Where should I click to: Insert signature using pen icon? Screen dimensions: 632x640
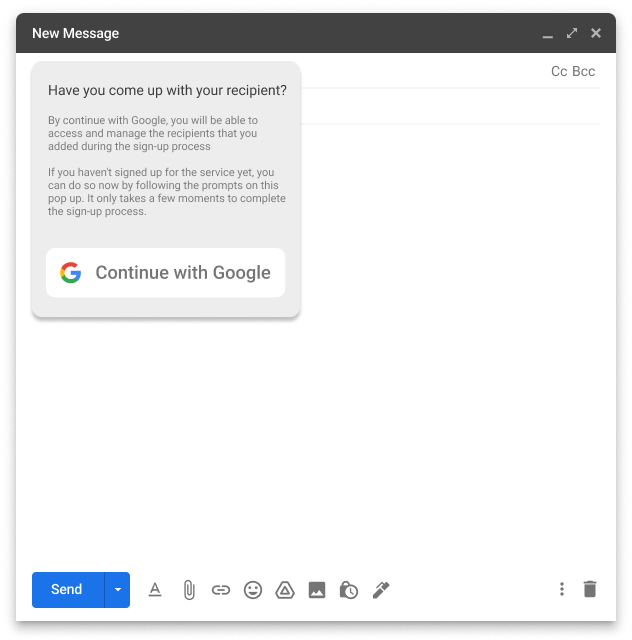pyautogui.click(x=381, y=590)
